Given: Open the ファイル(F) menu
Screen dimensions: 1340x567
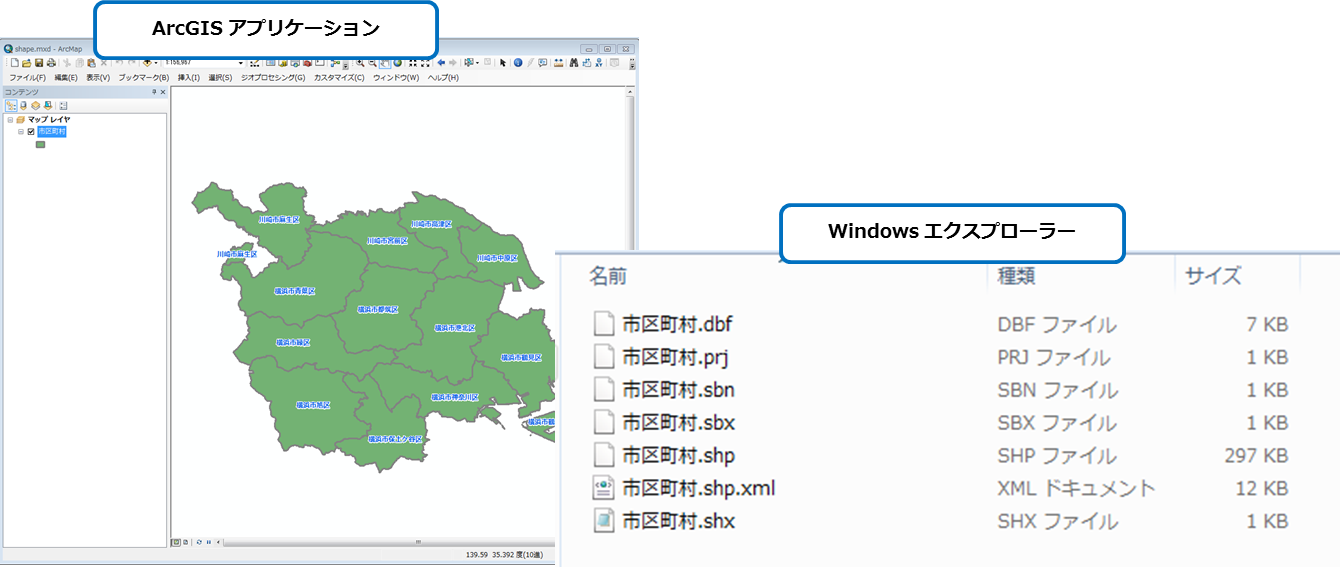Looking at the screenshot, I should pyautogui.click(x=27, y=77).
